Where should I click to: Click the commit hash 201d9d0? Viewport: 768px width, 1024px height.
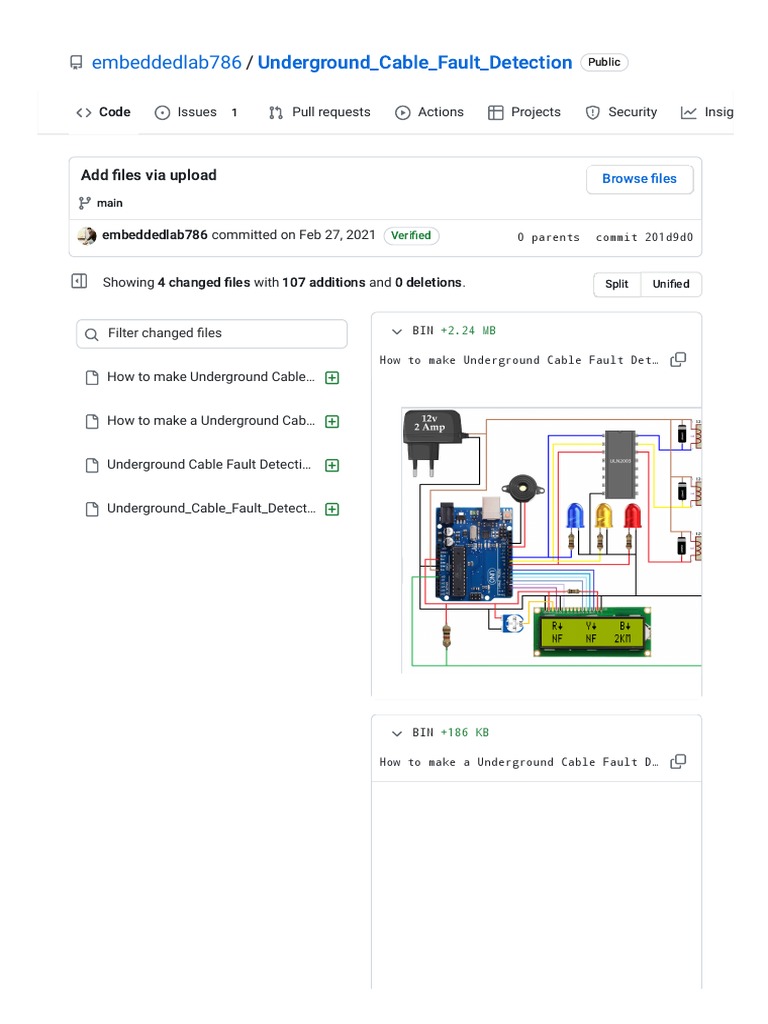pyautogui.click(x=669, y=237)
